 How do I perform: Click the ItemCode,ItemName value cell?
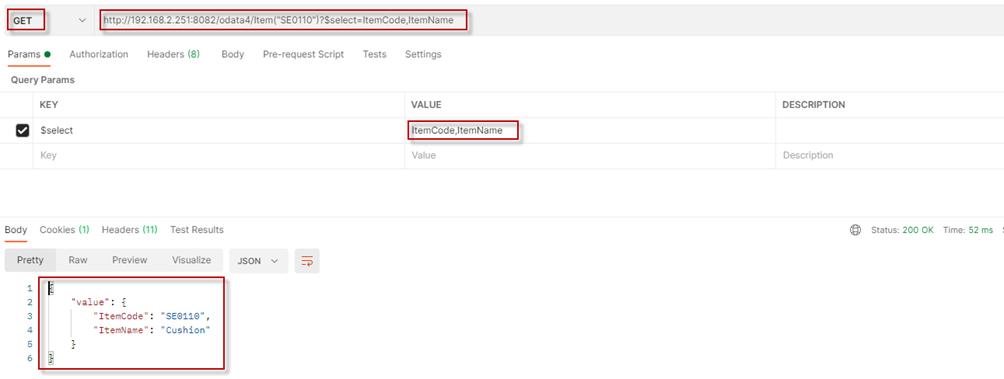590,131
